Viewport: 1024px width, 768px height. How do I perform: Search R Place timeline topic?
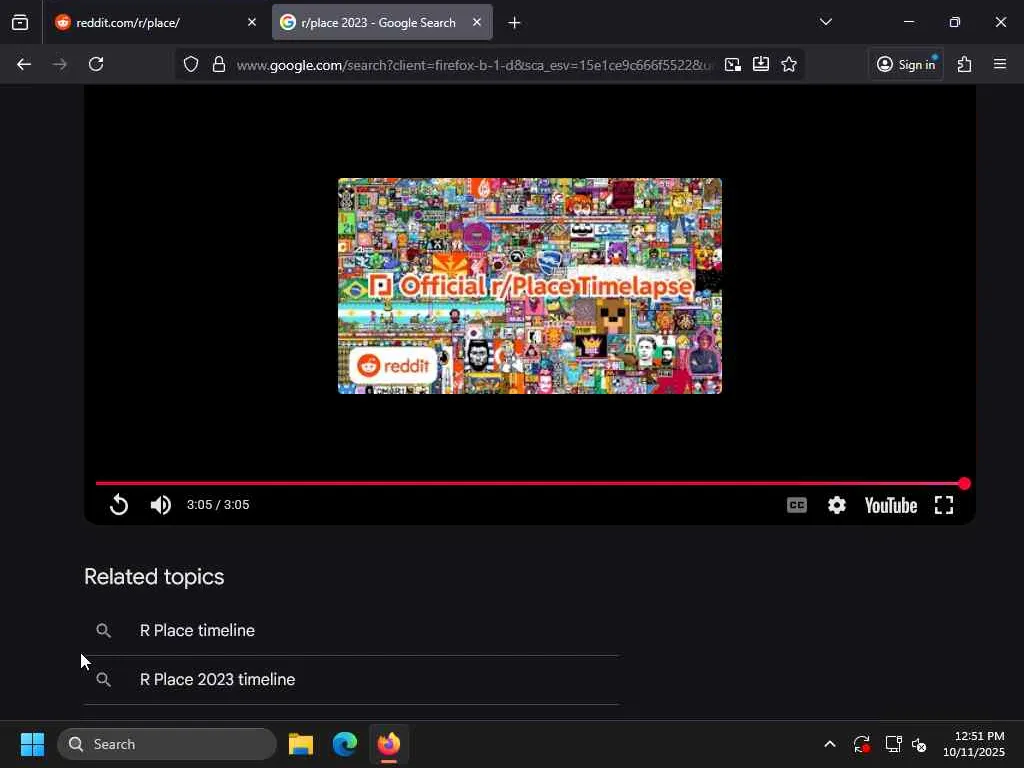point(197,630)
